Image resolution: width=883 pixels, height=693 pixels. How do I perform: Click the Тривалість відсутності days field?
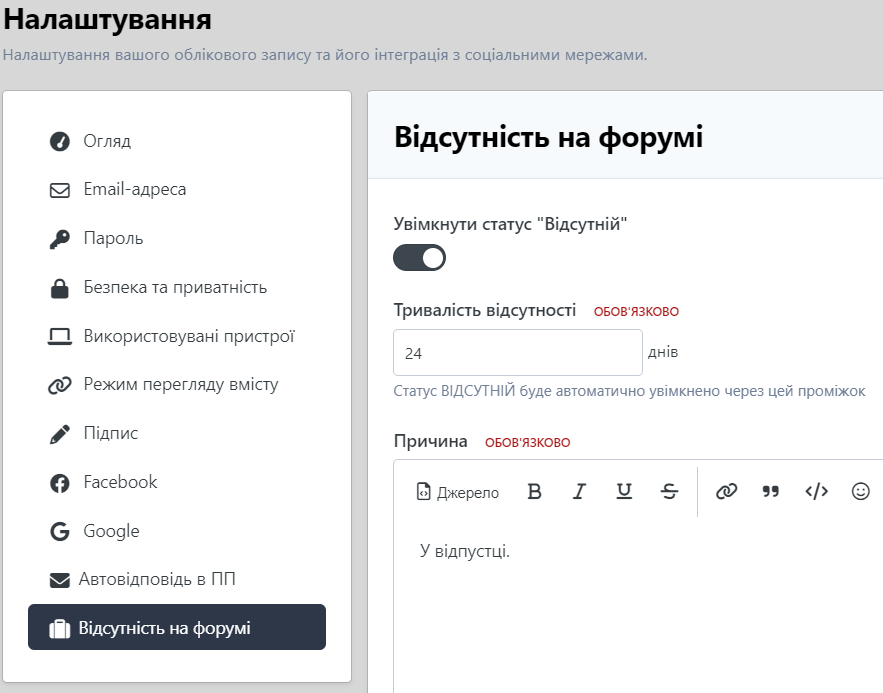tap(517, 353)
